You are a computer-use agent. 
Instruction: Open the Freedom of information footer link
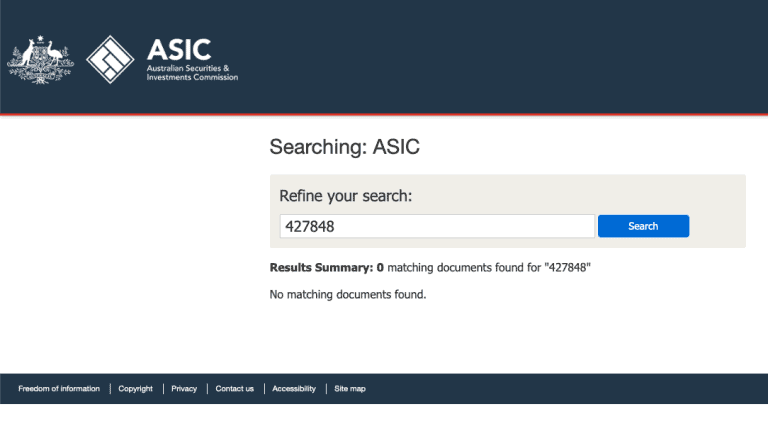click(59, 389)
